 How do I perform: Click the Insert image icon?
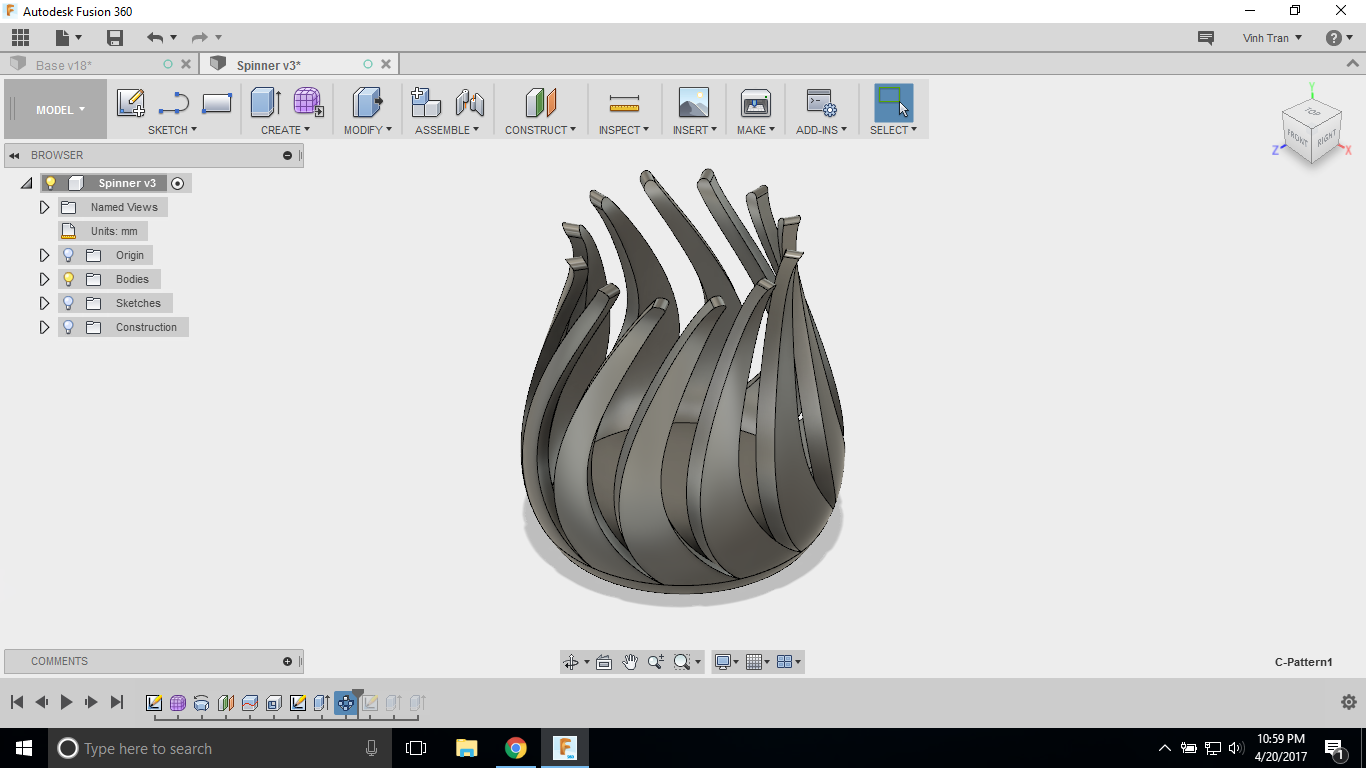[693, 103]
